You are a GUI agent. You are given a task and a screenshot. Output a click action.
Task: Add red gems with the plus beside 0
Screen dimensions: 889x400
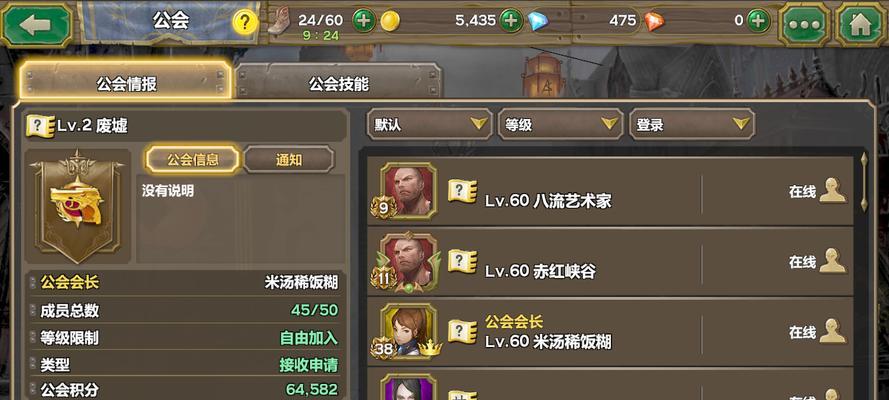click(758, 21)
